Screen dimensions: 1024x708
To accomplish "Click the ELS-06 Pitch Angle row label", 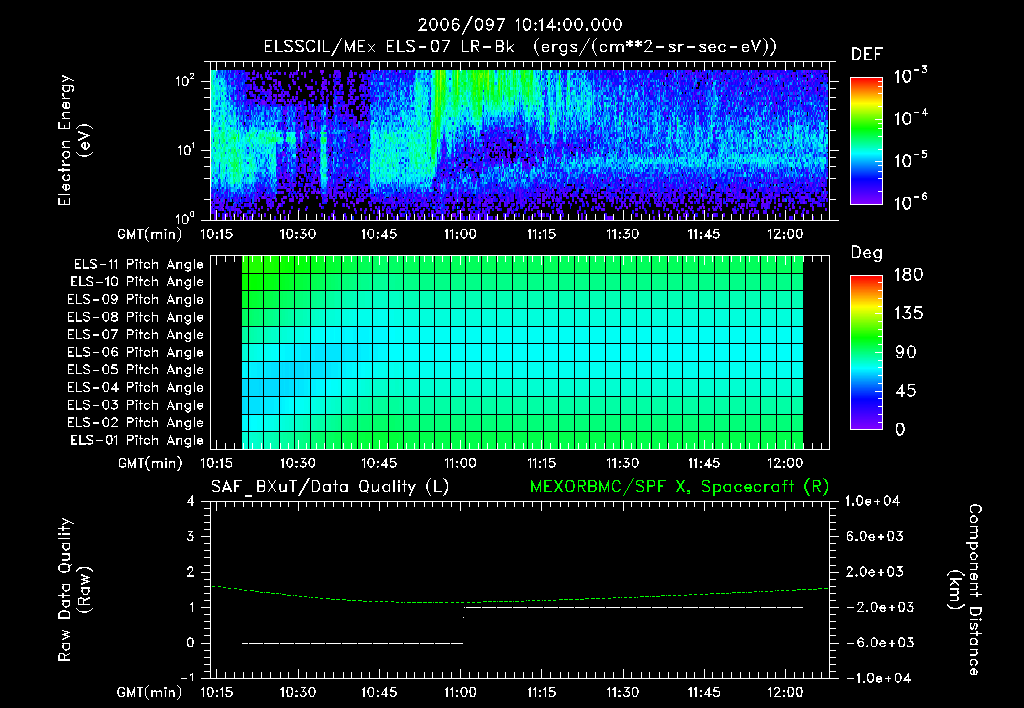I will [135, 353].
